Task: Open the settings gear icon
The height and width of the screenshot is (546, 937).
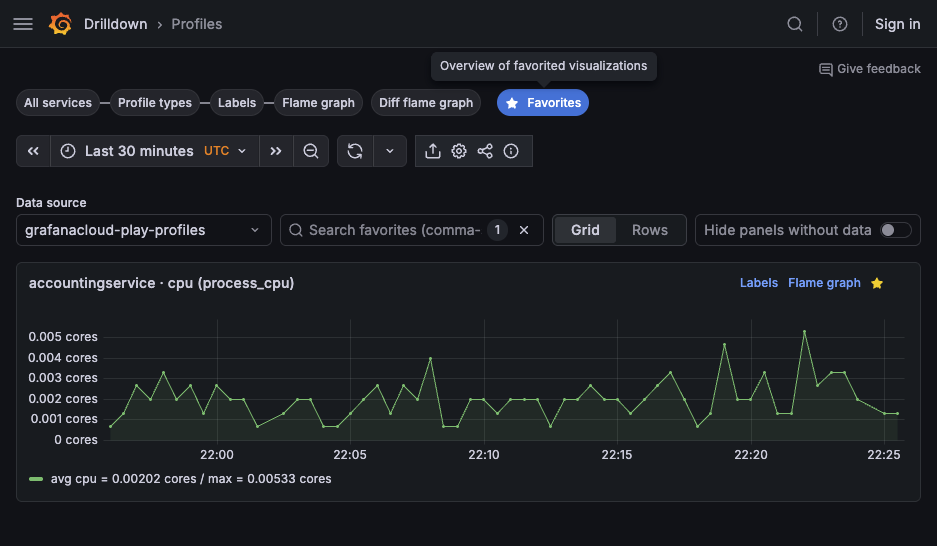Action: click(x=459, y=151)
